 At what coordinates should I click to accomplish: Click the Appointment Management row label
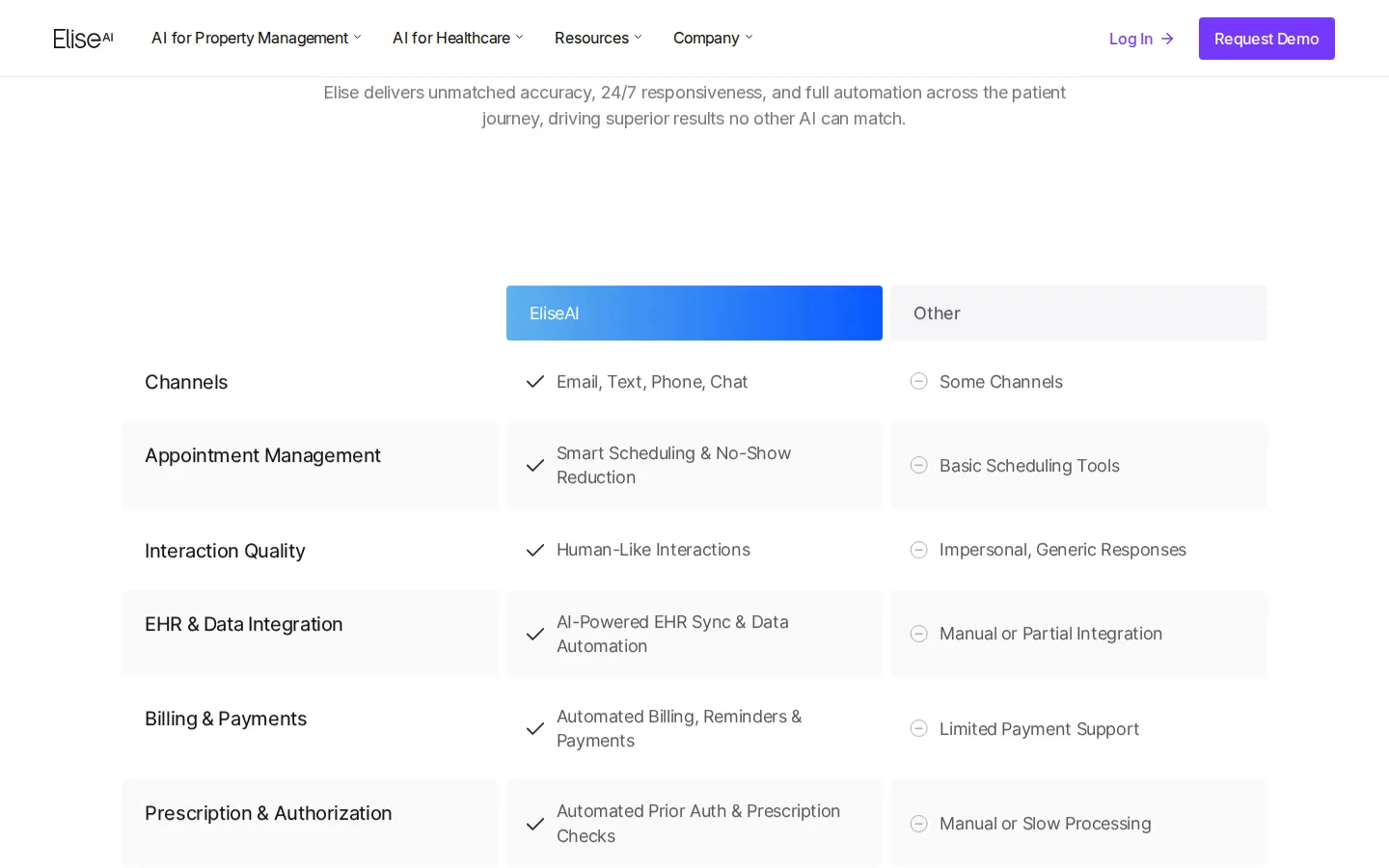(262, 455)
